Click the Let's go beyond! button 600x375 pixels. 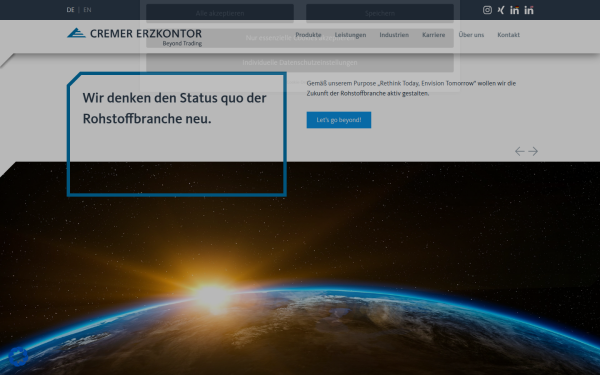(339, 120)
